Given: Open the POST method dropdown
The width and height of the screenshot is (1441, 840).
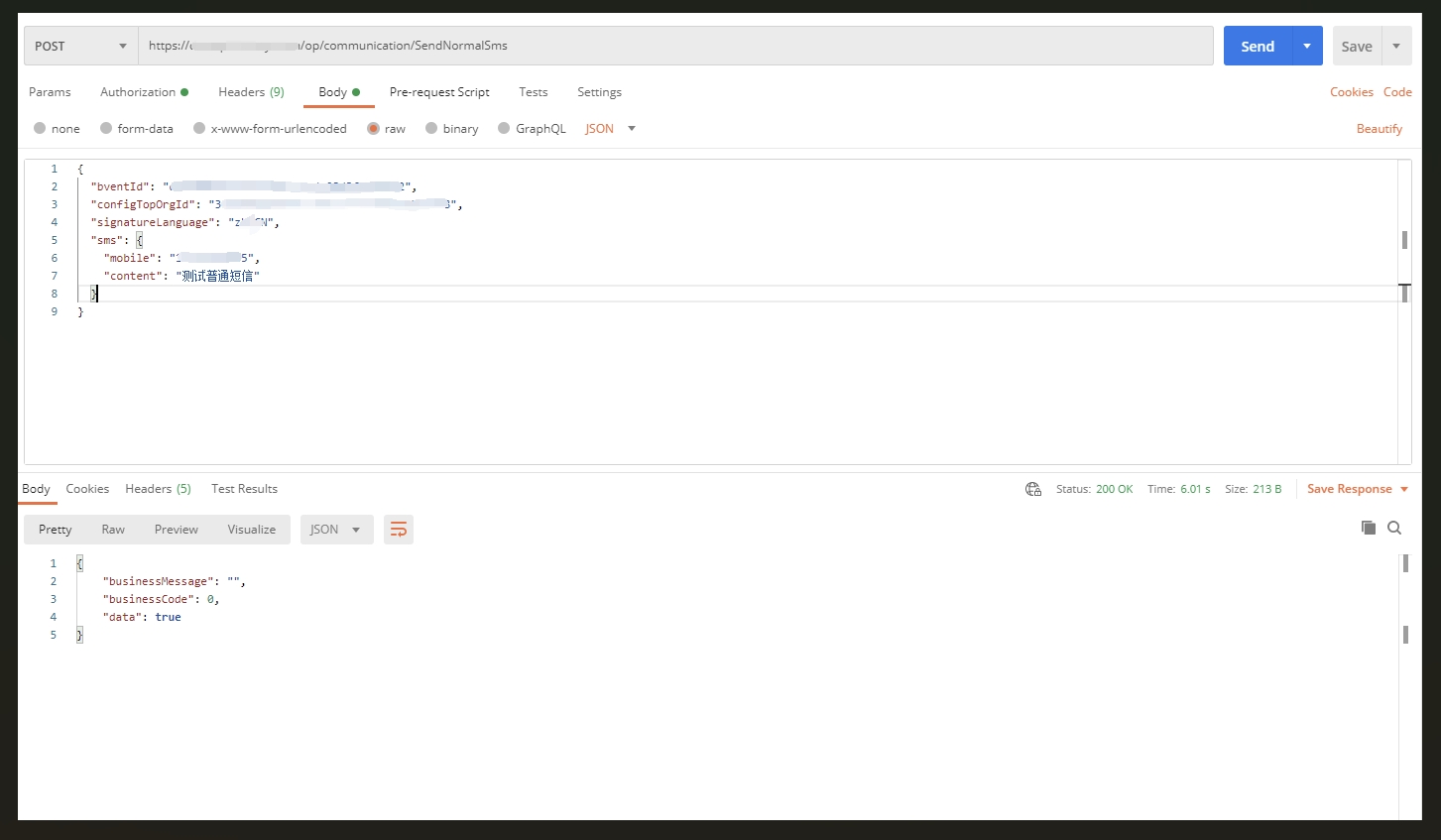Looking at the screenshot, I should 80,46.
